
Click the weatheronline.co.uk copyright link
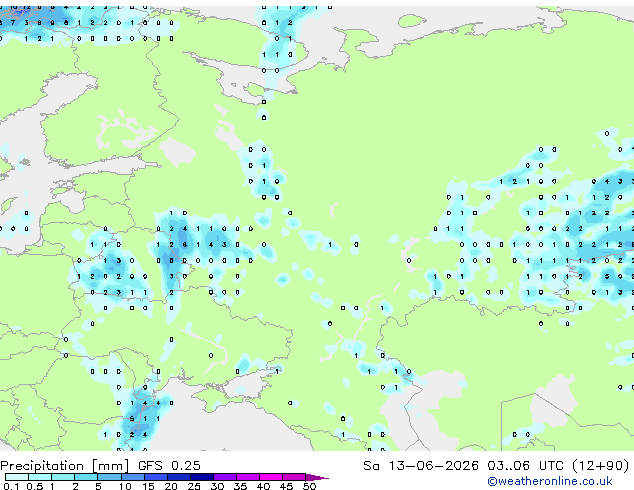pos(550,481)
